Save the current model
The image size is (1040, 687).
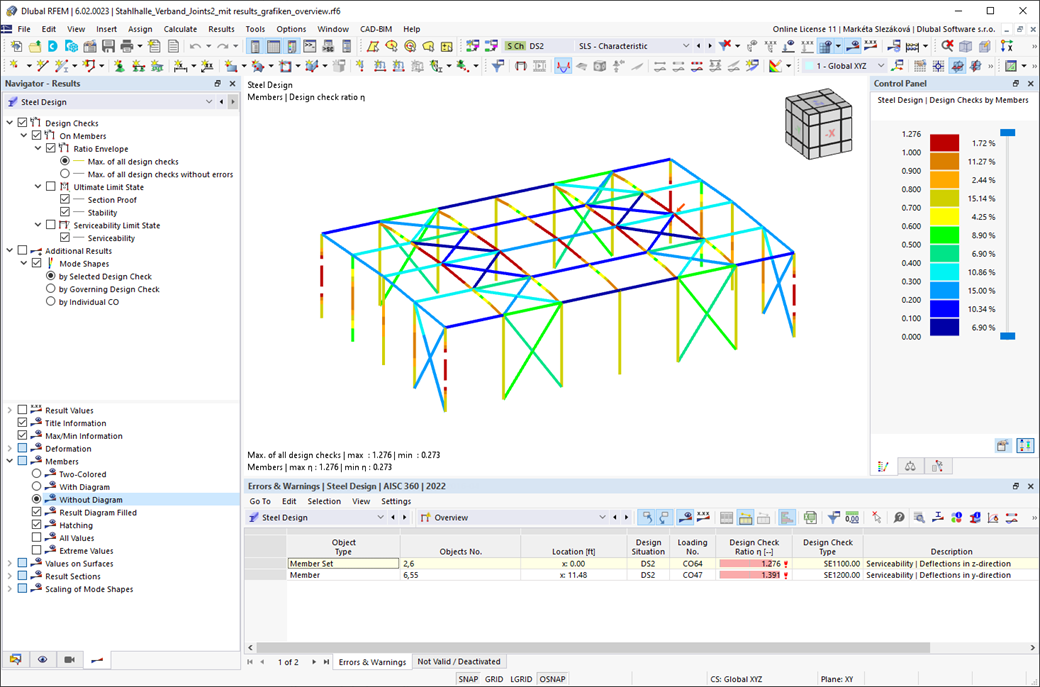pos(108,46)
